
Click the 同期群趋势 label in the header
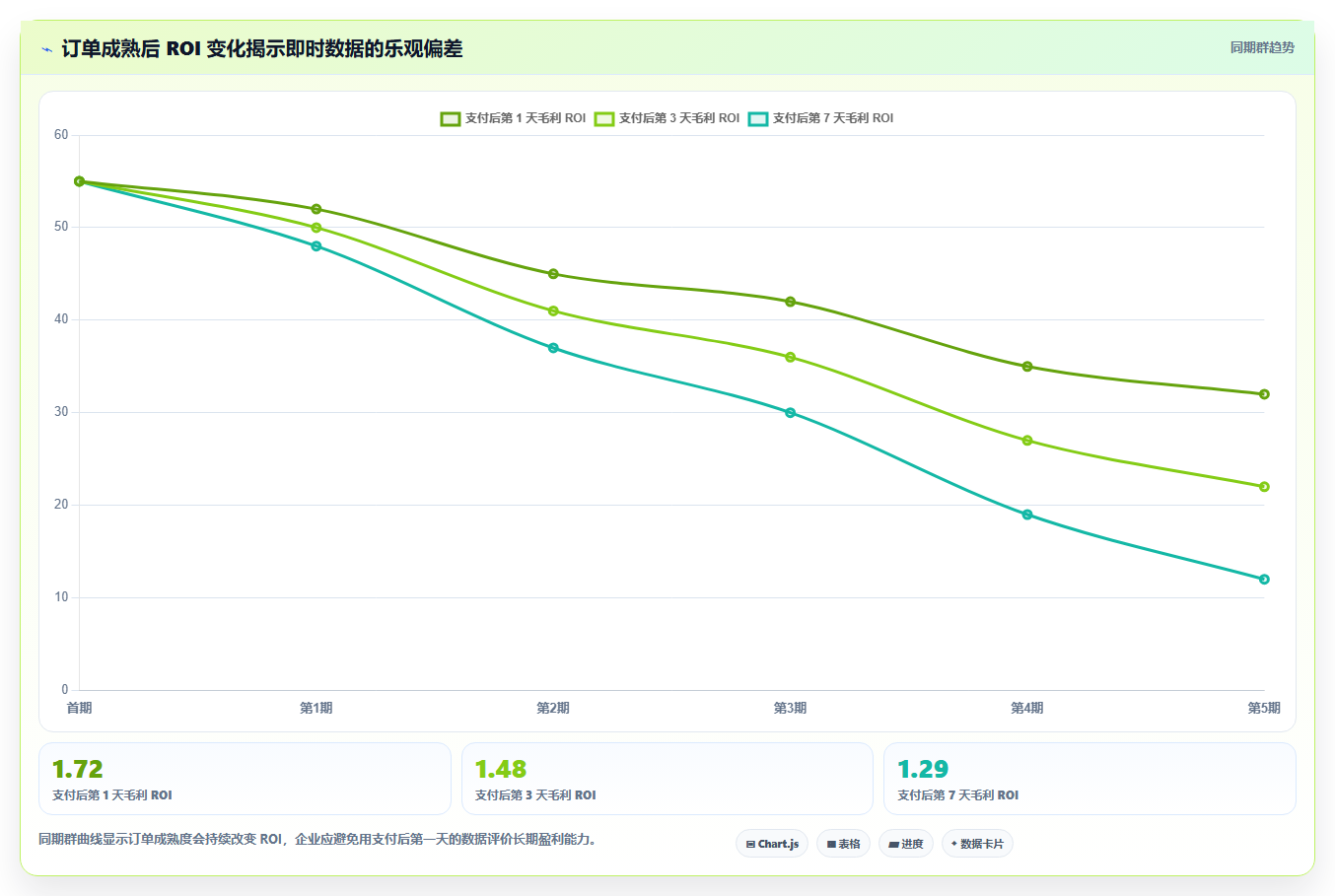[x=1262, y=47]
